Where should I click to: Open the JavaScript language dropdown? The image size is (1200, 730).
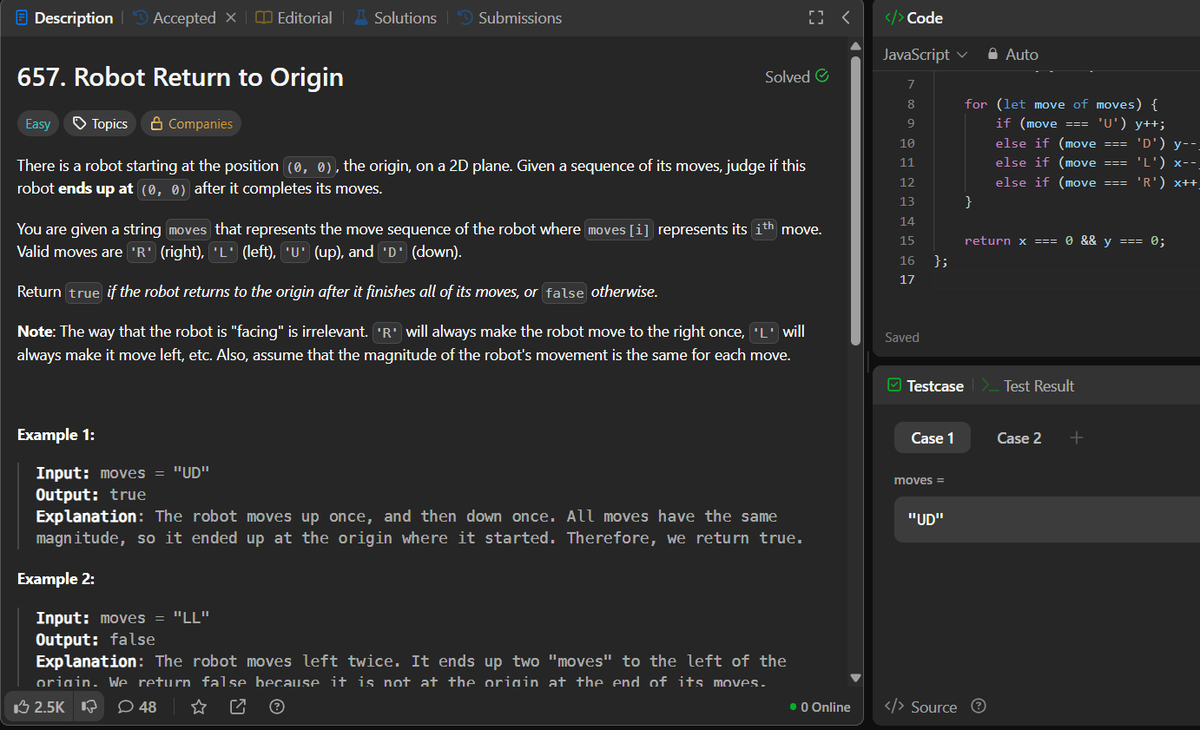point(926,54)
